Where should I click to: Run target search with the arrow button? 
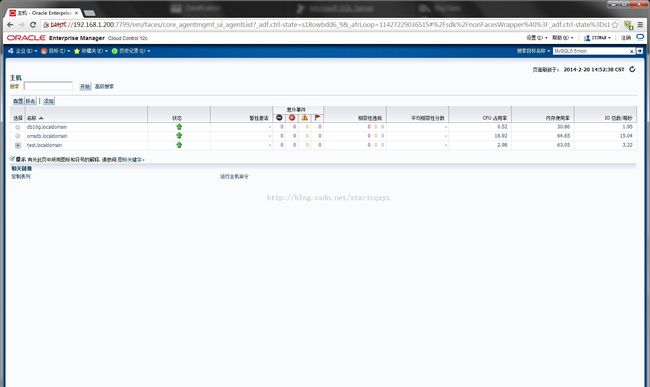coord(640,51)
